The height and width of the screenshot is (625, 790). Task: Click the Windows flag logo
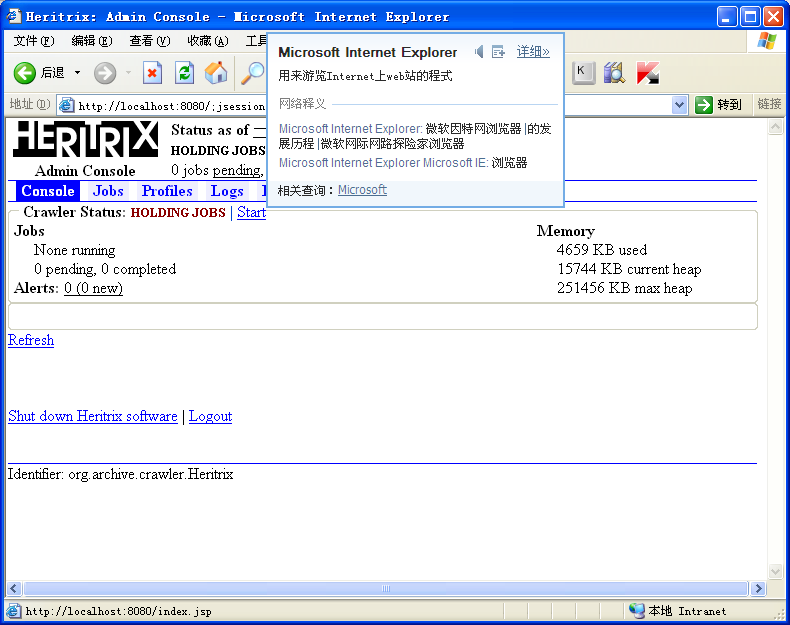point(767,41)
